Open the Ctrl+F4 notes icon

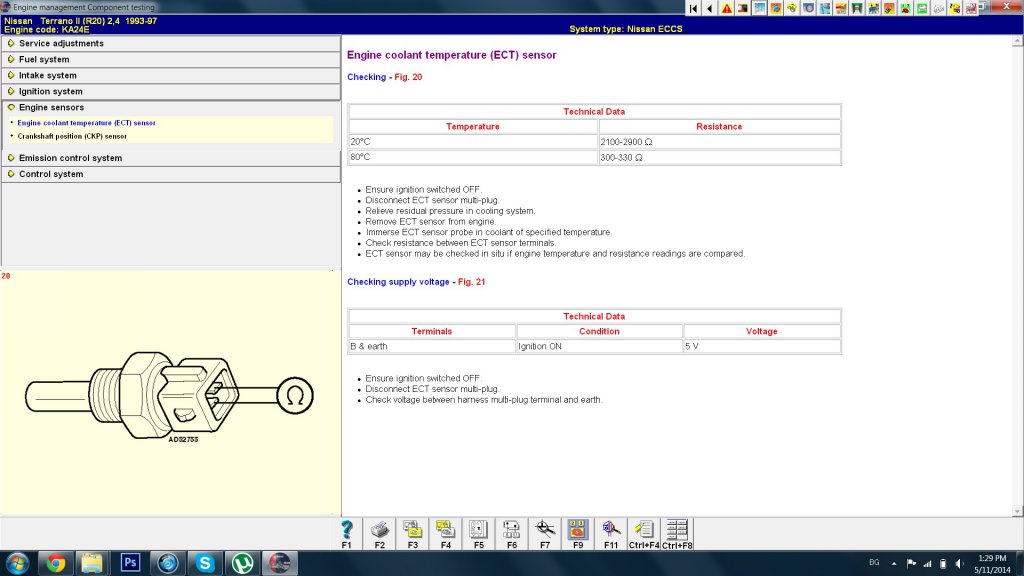(x=644, y=530)
